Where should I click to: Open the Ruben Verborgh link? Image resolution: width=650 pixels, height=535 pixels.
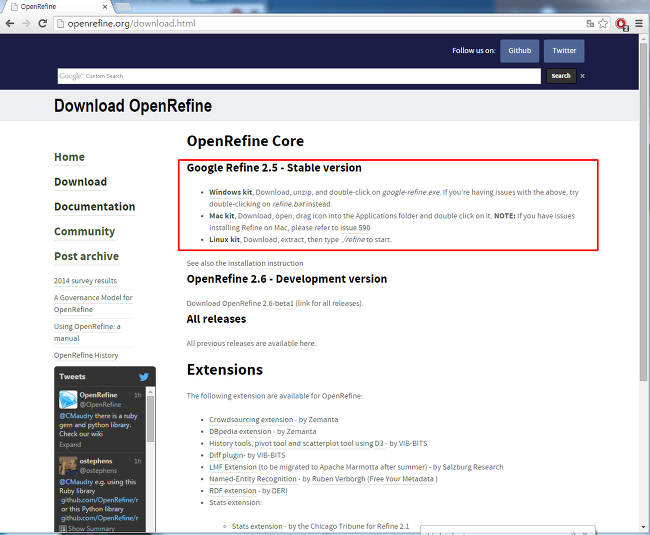[338, 479]
